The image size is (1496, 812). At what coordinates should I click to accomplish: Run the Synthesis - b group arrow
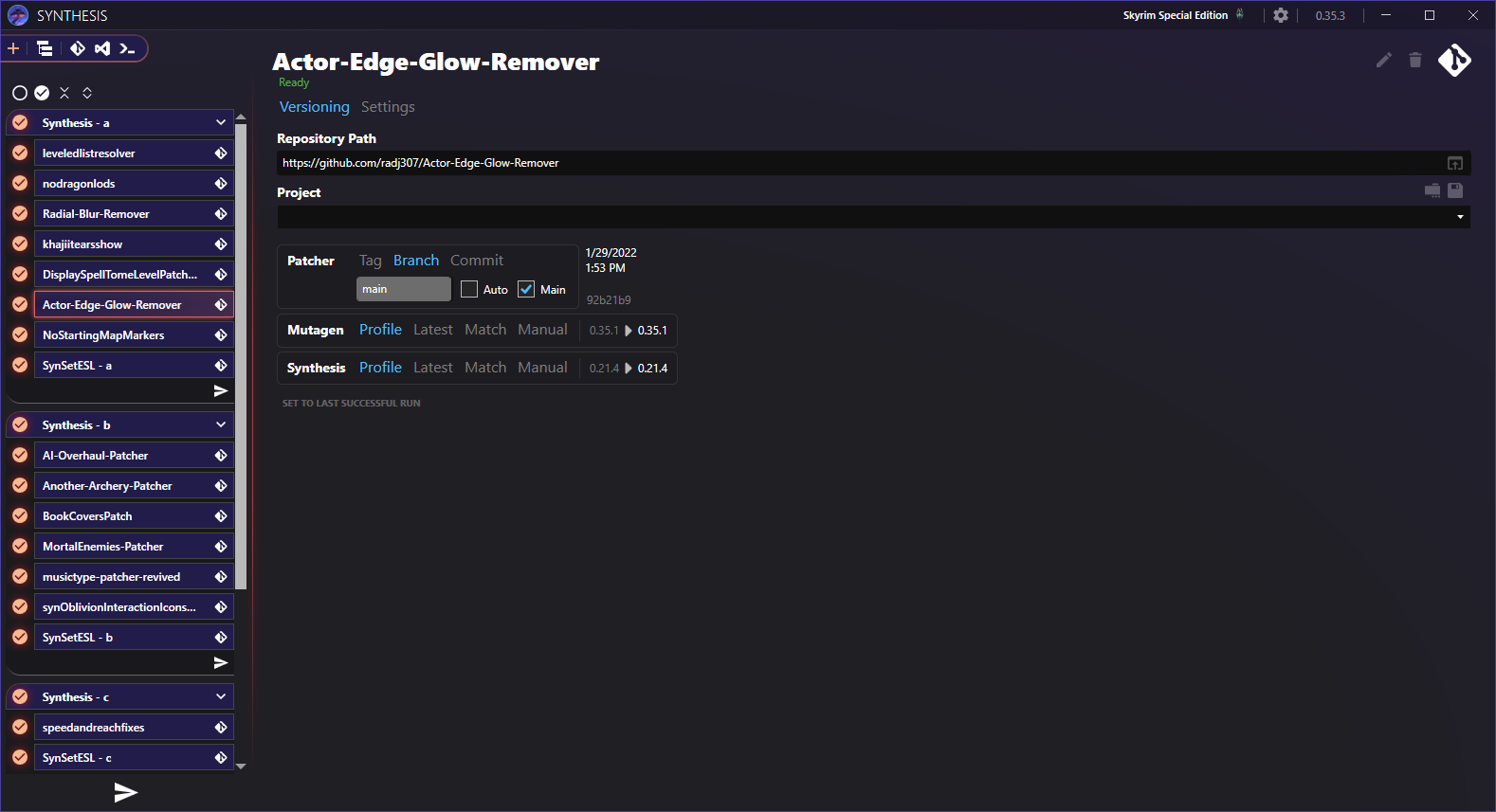[x=221, y=663]
